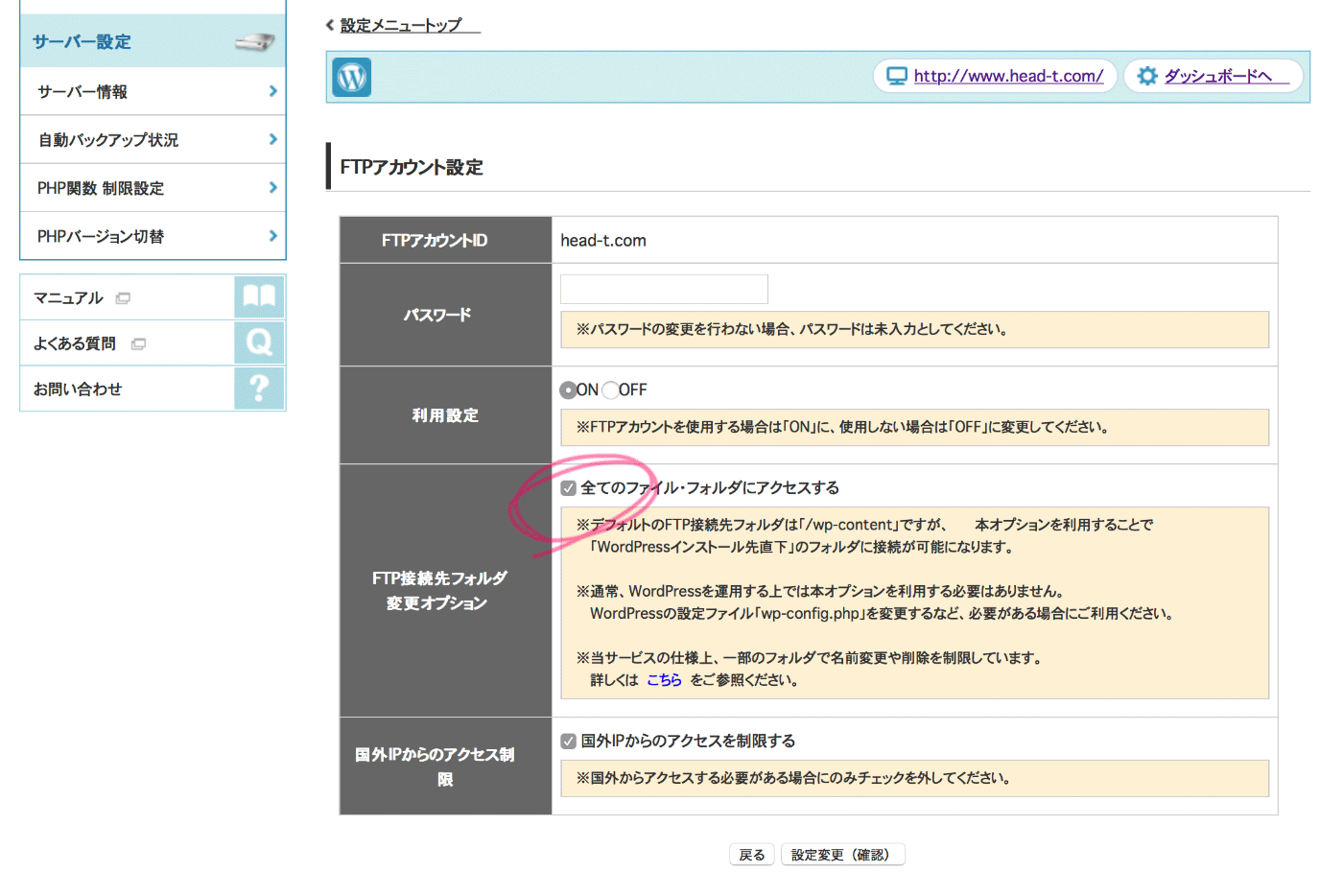The image size is (1343, 896).
Task: Click head-t.com account ID value
Action: pyautogui.click(x=603, y=241)
